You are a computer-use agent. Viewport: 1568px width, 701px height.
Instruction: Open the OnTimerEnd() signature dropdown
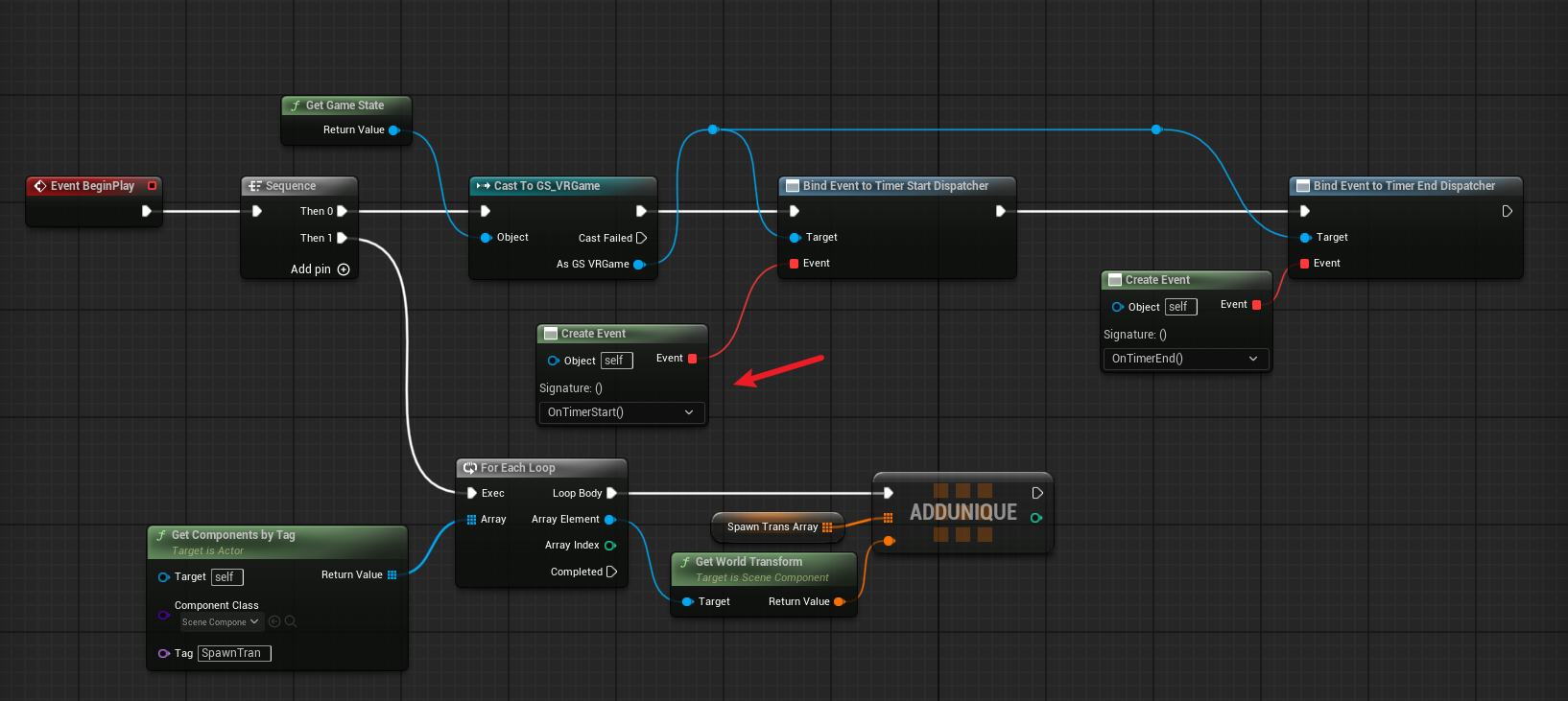pos(1185,359)
